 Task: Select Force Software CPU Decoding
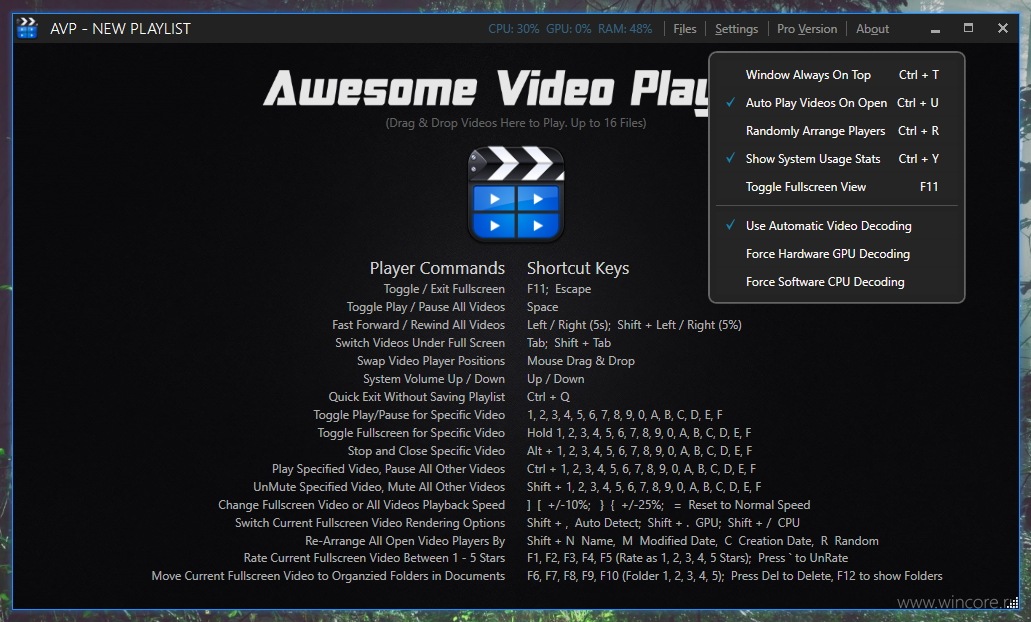point(837,281)
